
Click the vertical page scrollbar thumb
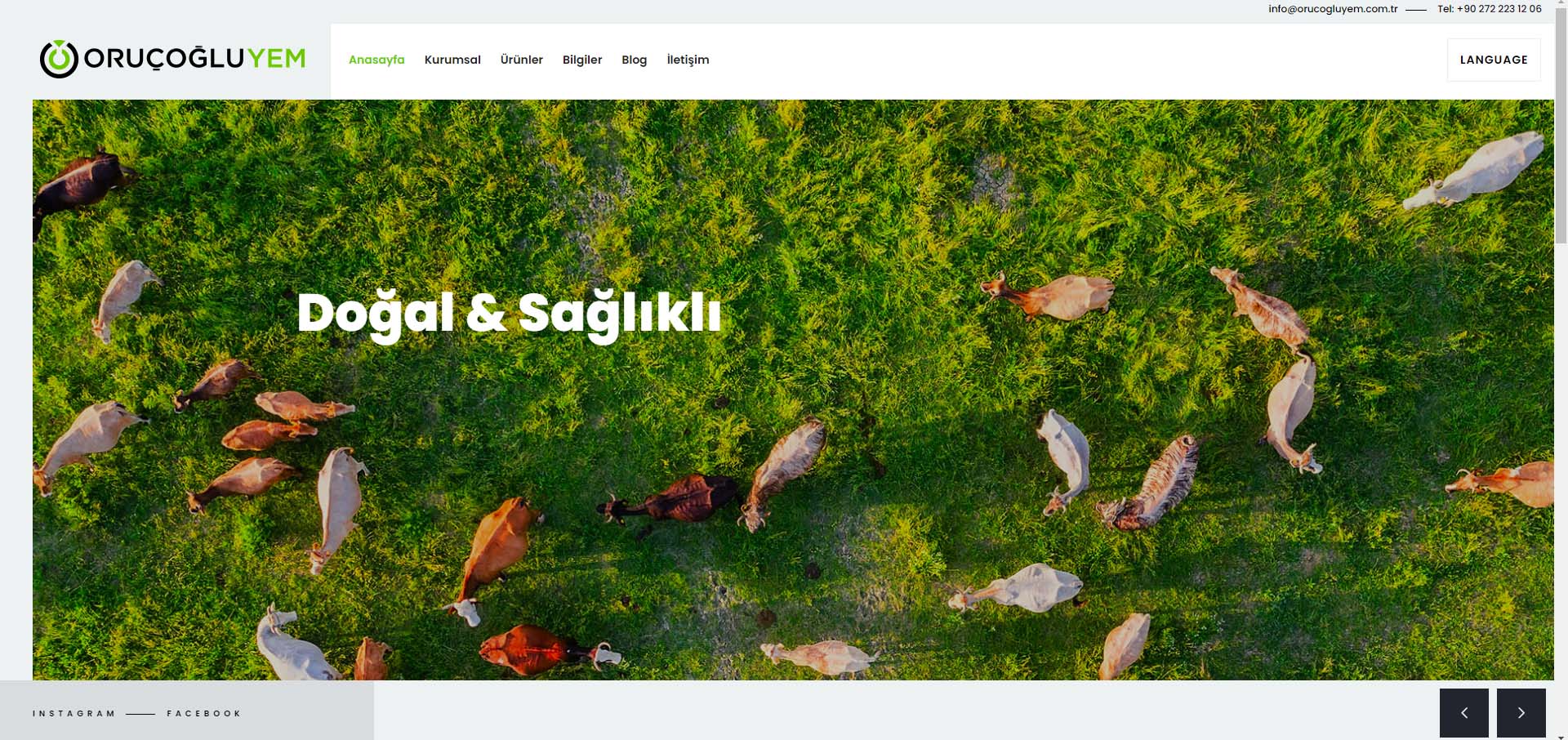1561,127
